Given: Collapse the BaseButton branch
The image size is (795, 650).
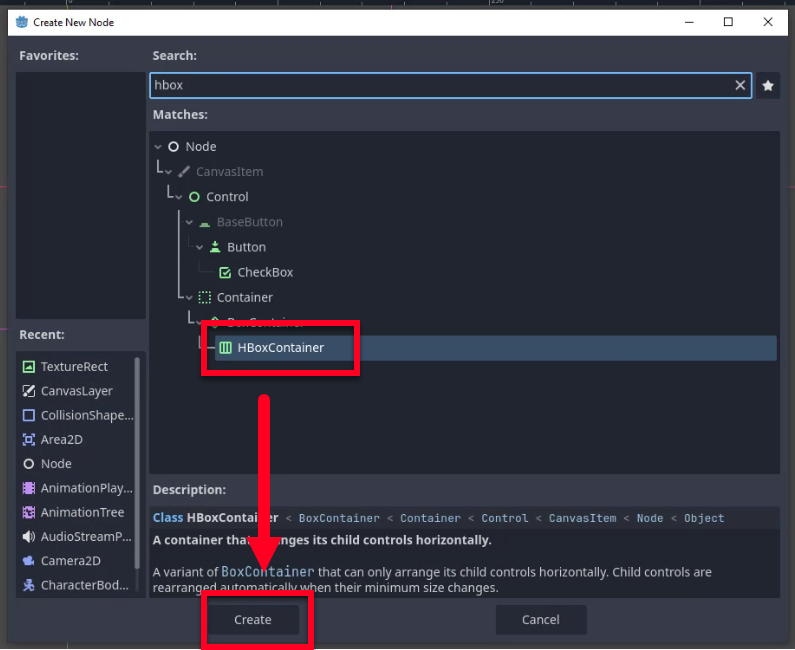Looking at the screenshot, I should 189,222.
